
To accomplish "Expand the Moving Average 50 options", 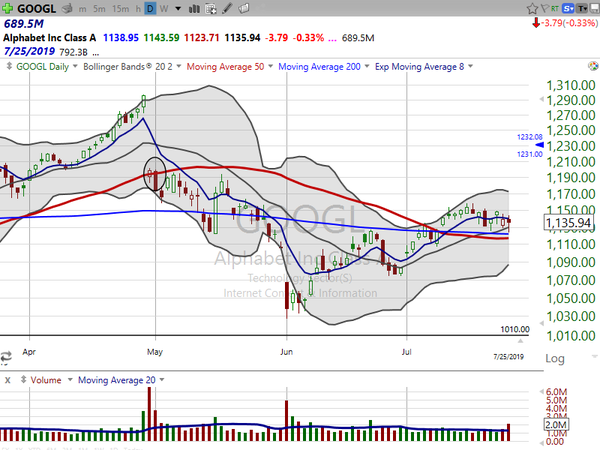I will tap(226, 67).
